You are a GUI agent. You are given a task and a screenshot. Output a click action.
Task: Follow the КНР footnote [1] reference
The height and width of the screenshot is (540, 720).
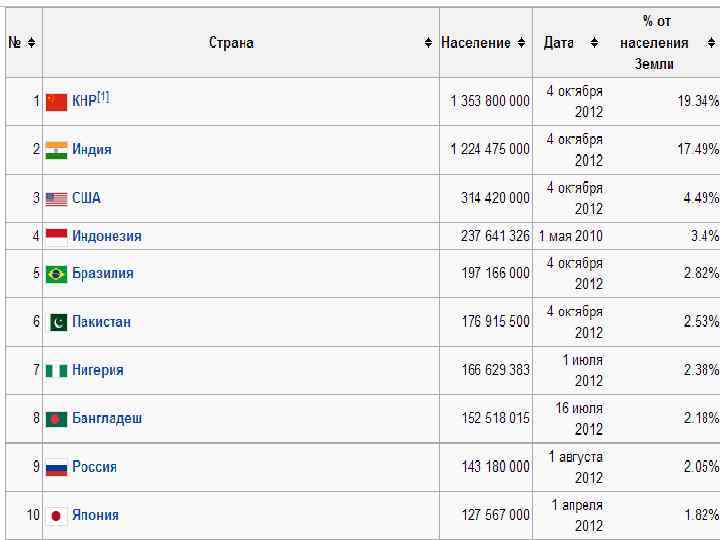coord(103,97)
